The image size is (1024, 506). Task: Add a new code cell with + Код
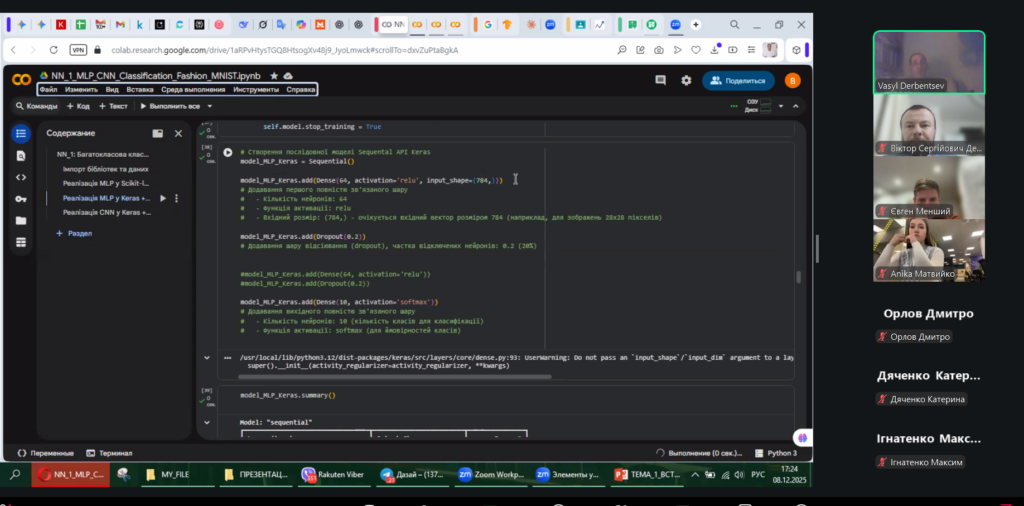[x=78, y=105]
